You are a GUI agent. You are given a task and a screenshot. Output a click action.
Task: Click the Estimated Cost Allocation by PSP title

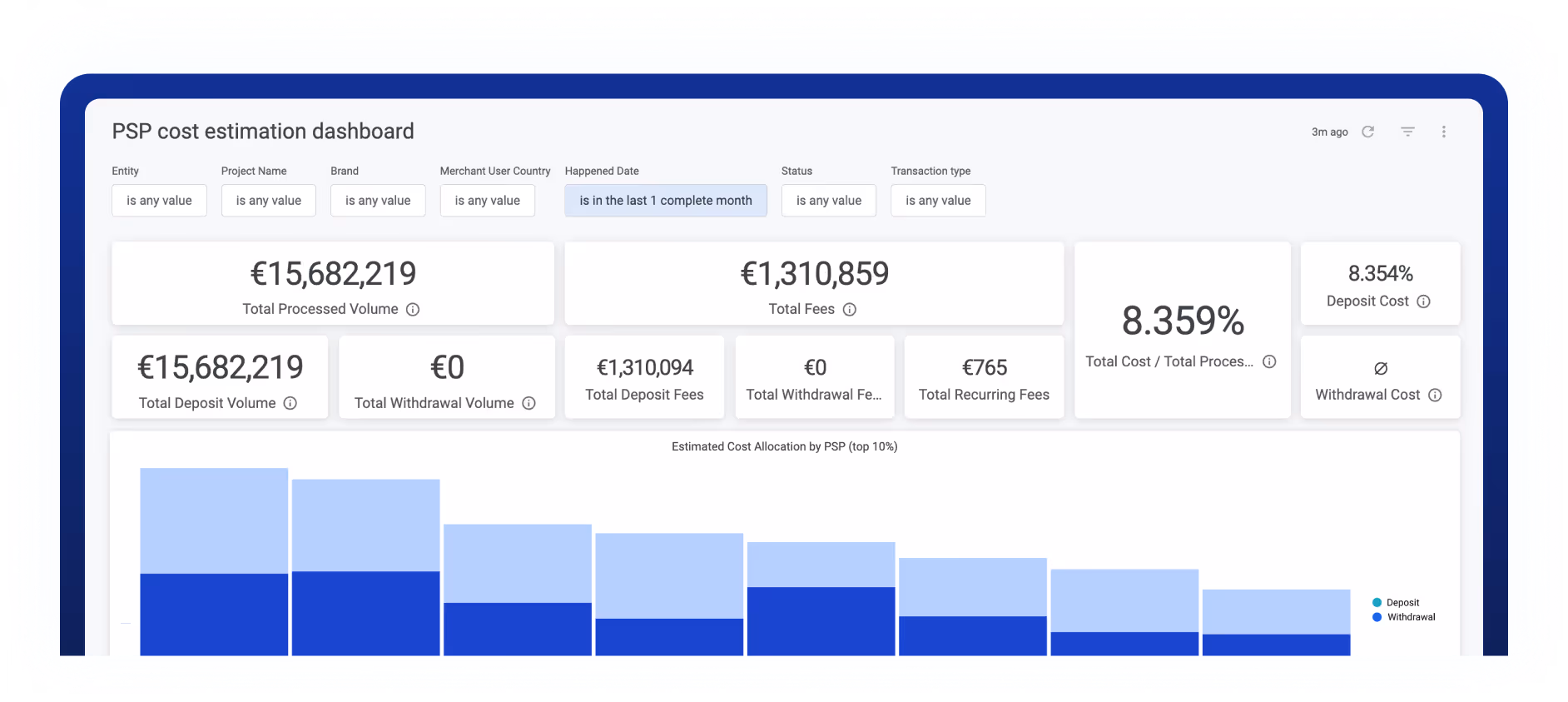784,446
